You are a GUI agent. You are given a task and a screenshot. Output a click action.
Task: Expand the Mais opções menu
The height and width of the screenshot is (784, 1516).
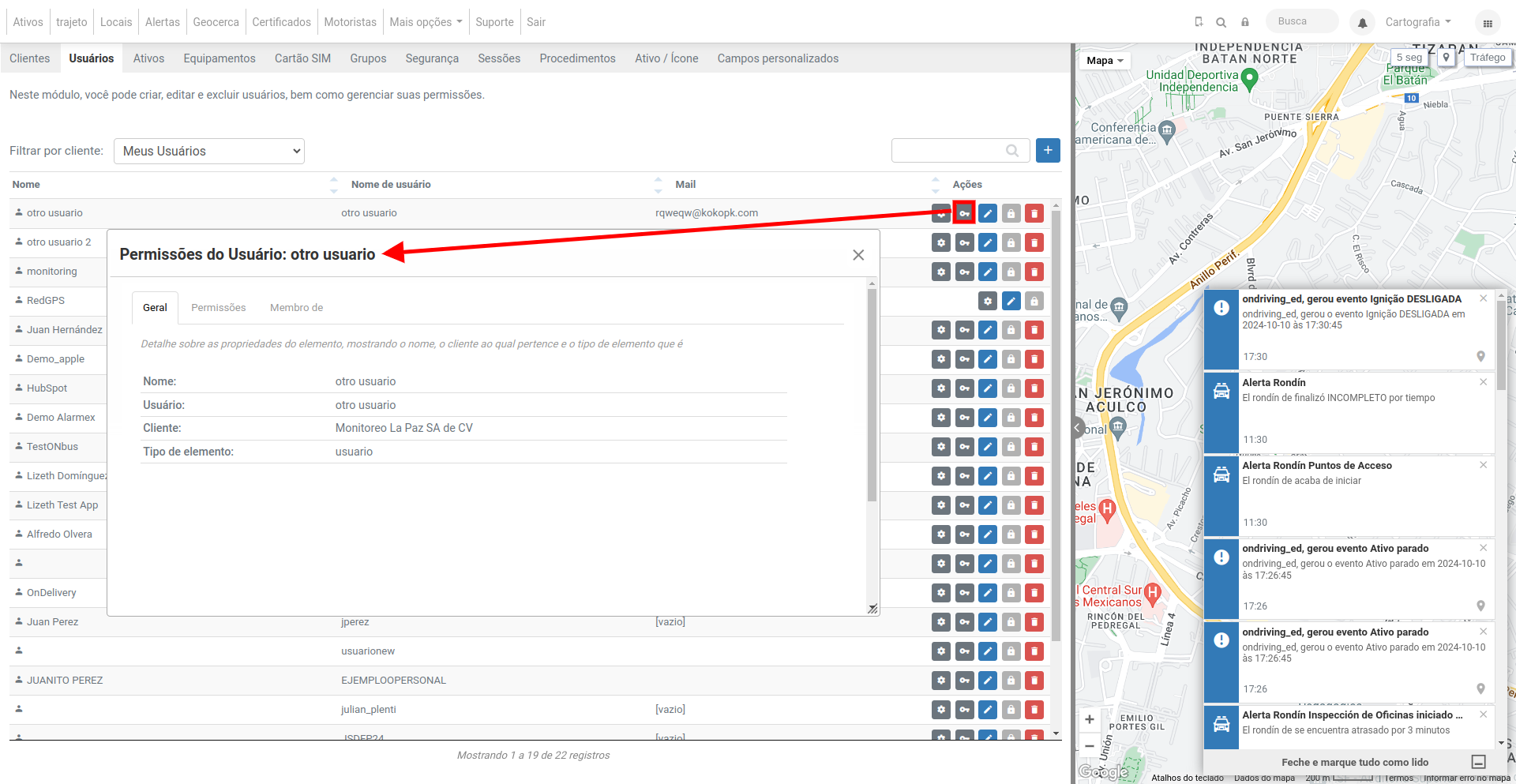[426, 22]
